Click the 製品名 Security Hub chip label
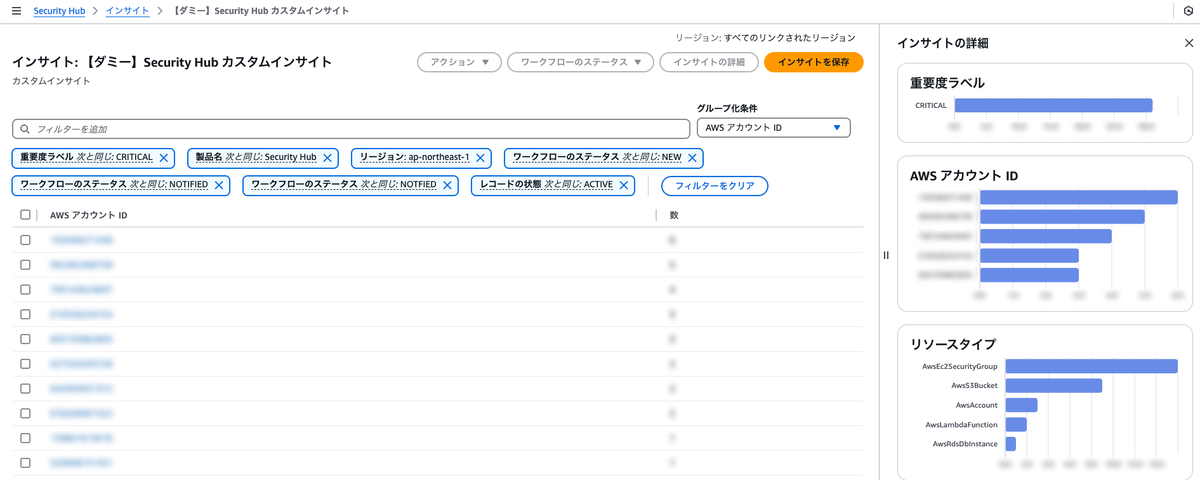 [x=256, y=158]
